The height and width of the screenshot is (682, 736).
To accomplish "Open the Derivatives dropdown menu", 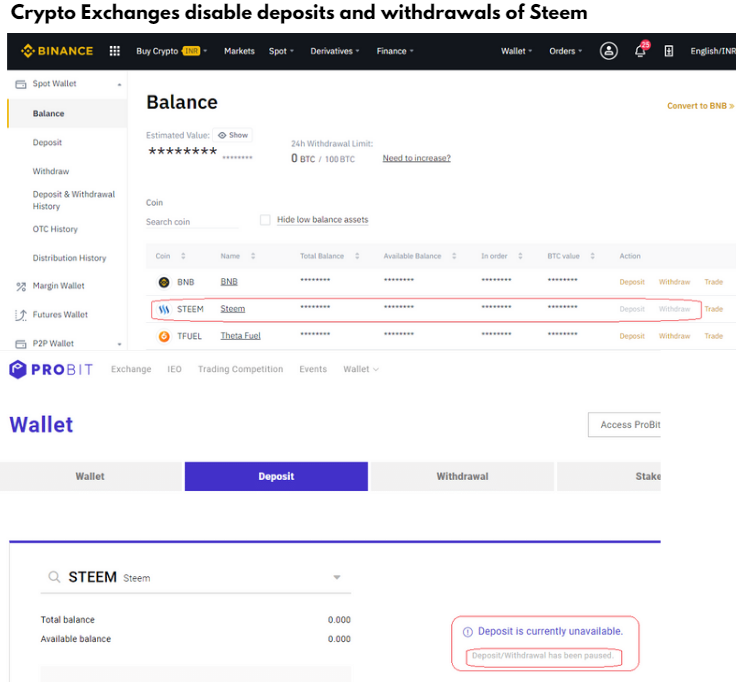I will coord(335,51).
